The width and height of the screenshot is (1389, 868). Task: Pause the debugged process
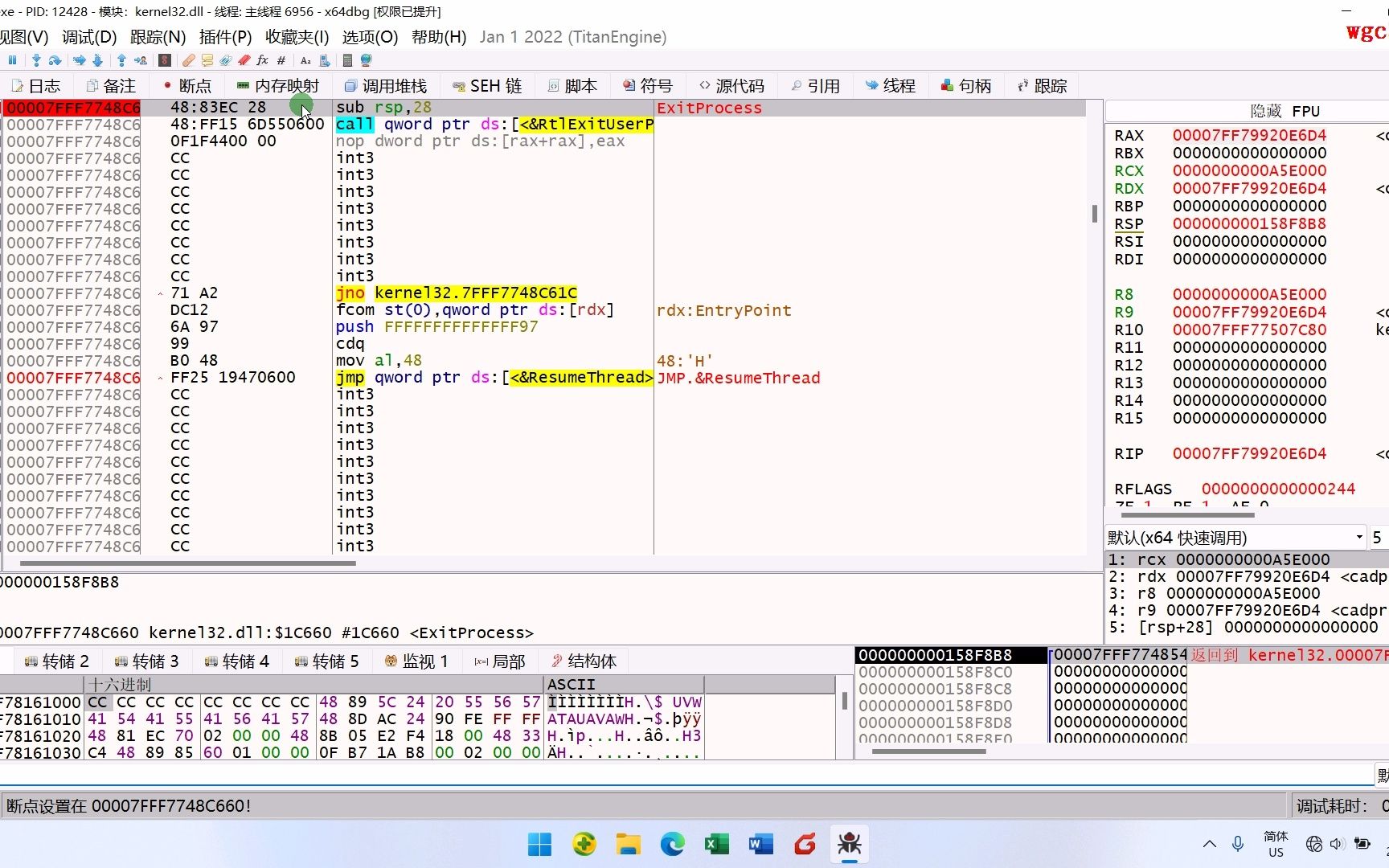pos(12,60)
